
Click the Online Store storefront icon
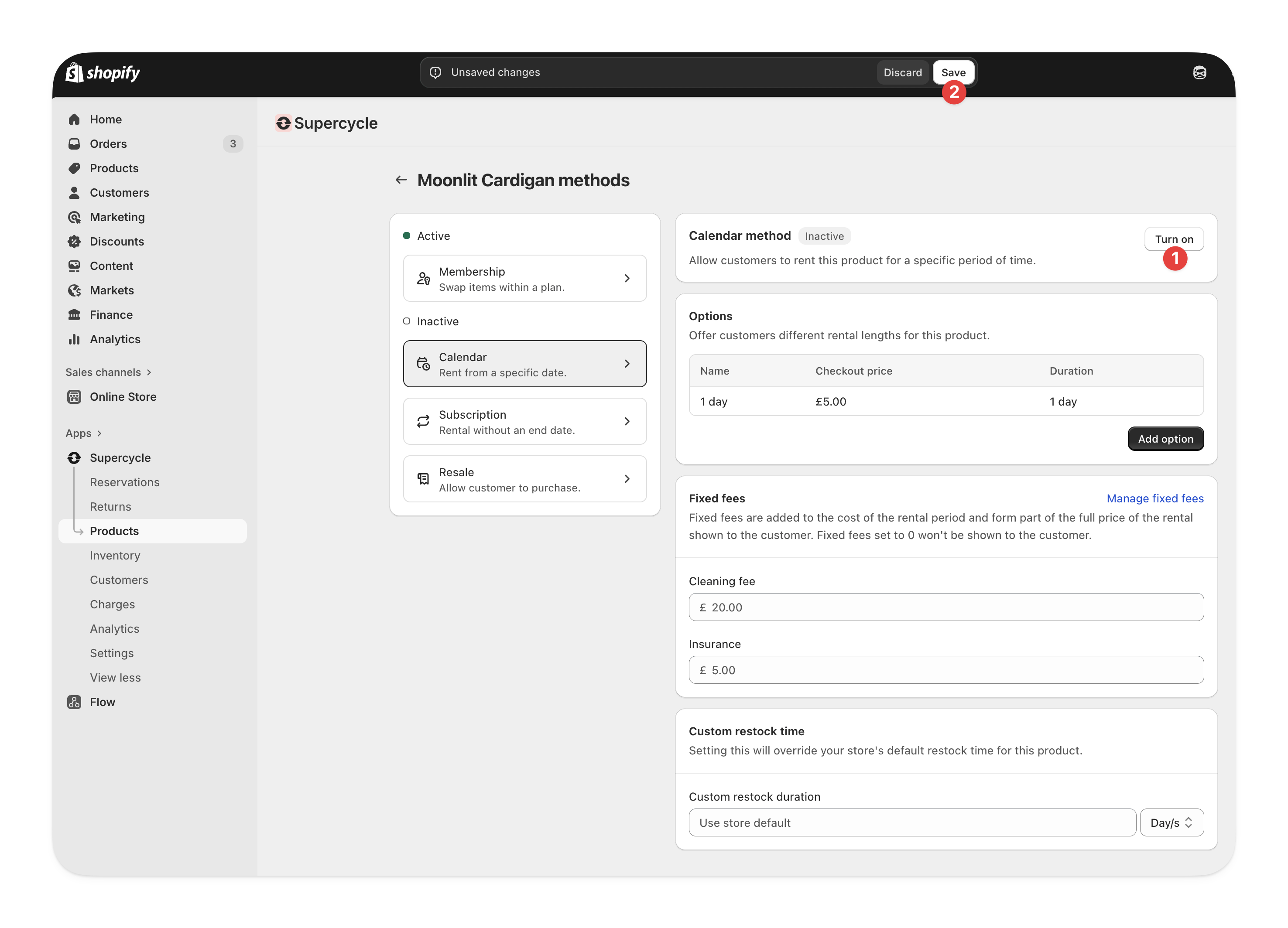point(75,397)
